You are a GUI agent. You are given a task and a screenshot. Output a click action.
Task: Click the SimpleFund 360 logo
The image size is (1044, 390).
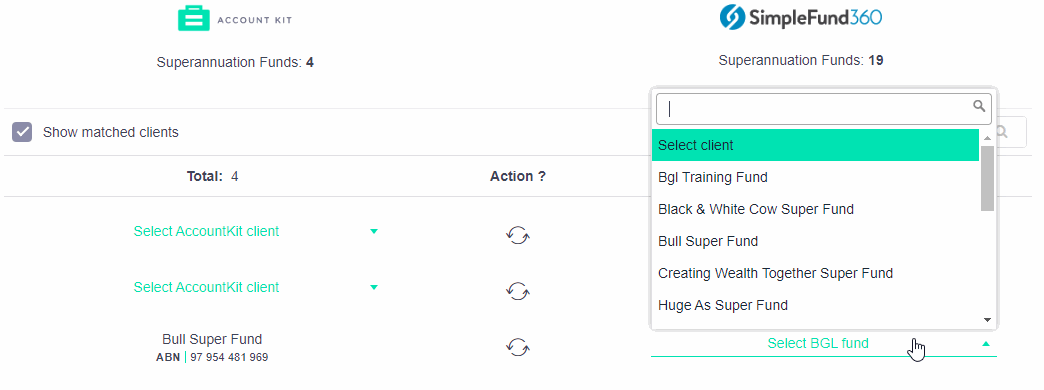tap(800, 17)
